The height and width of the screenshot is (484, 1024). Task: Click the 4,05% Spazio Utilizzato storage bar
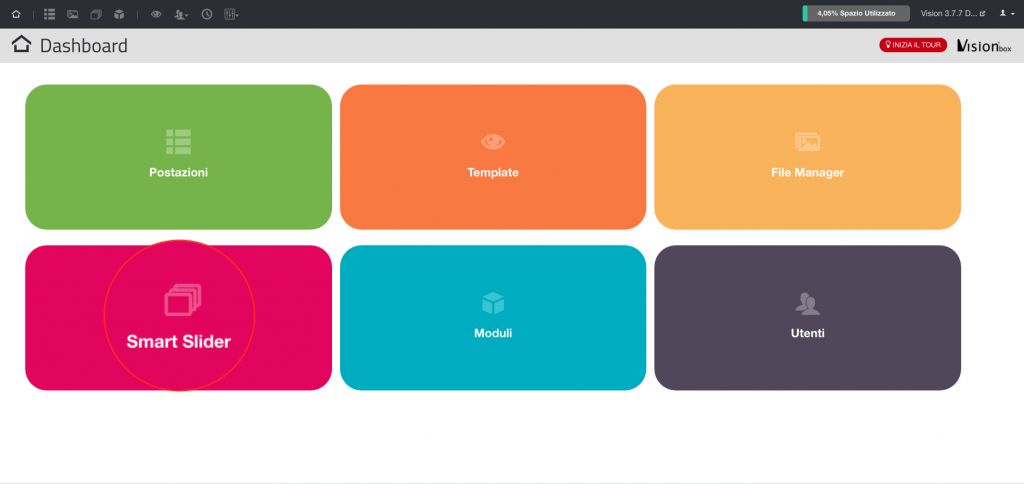(856, 13)
